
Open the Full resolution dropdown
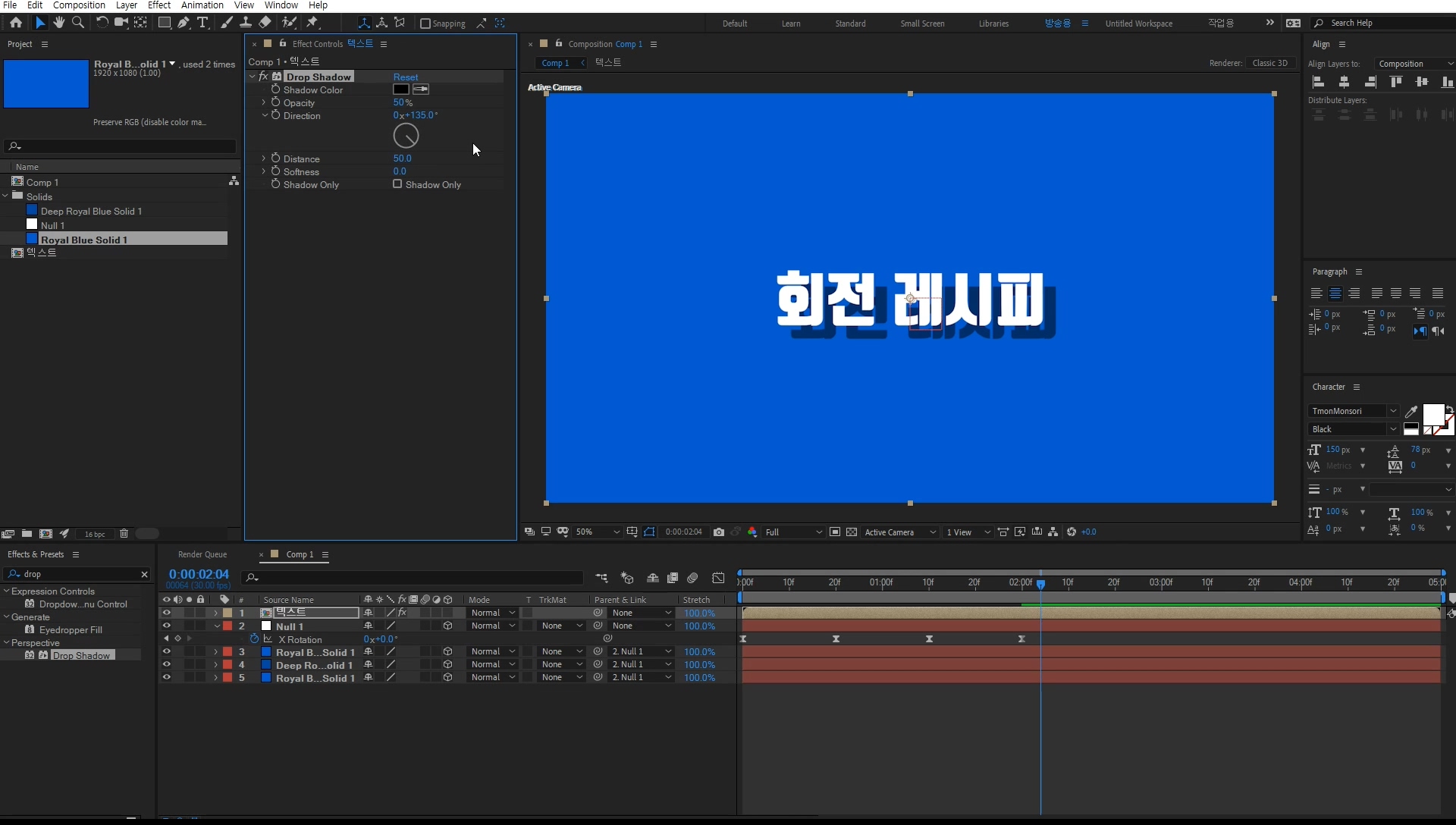[793, 532]
